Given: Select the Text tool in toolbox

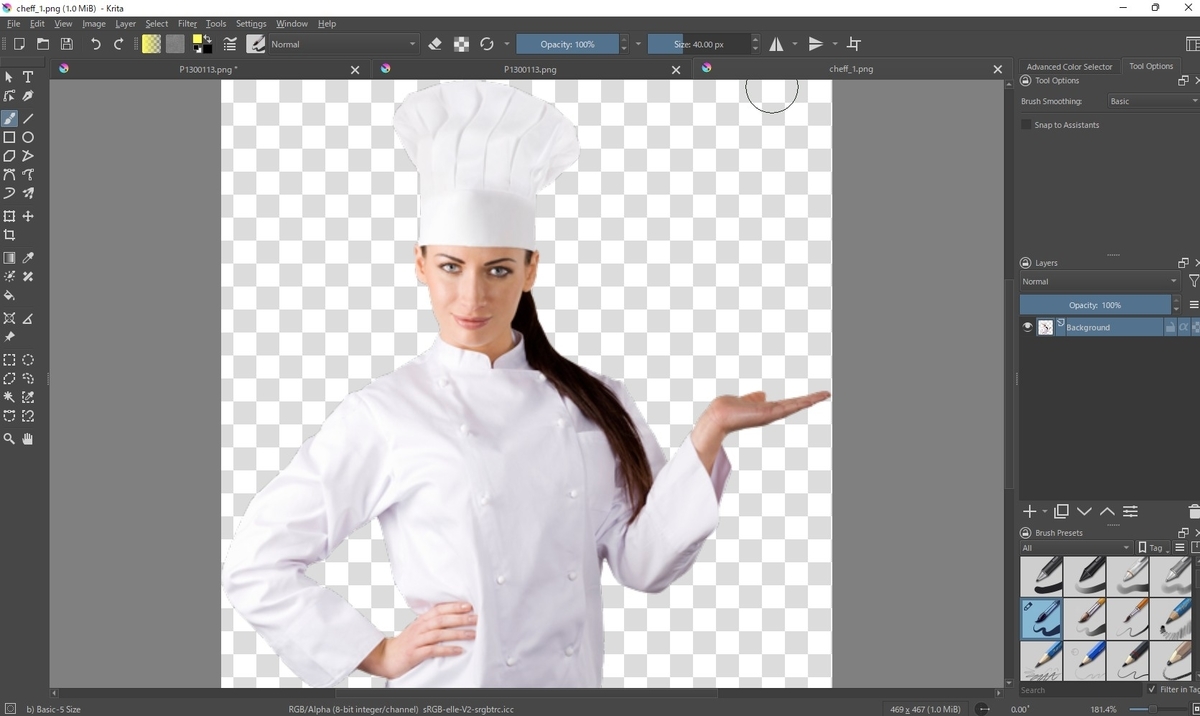Looking at the screenshot, I should point(28,77).
